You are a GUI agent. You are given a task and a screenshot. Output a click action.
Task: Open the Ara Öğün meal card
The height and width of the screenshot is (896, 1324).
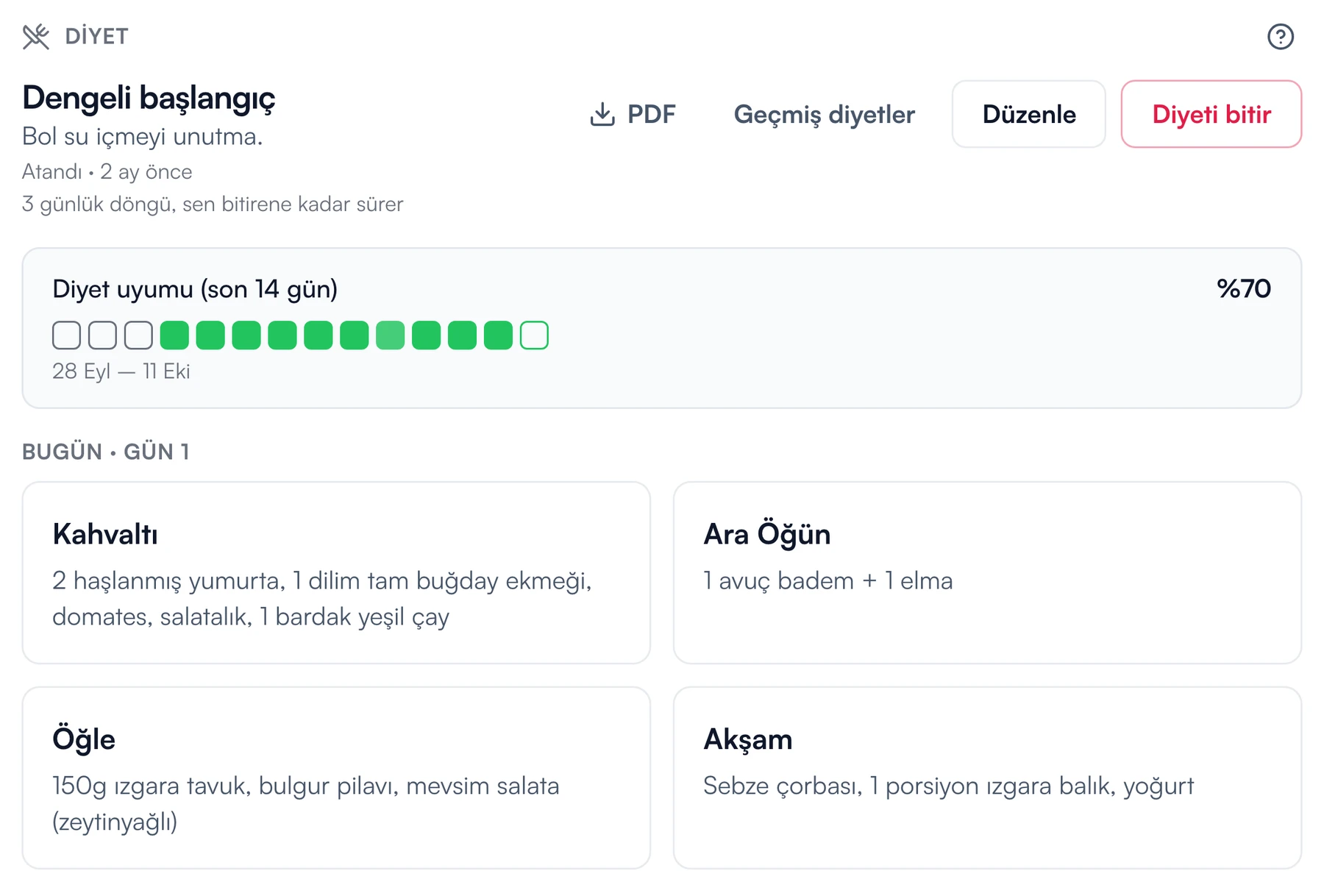click(987, 573)
